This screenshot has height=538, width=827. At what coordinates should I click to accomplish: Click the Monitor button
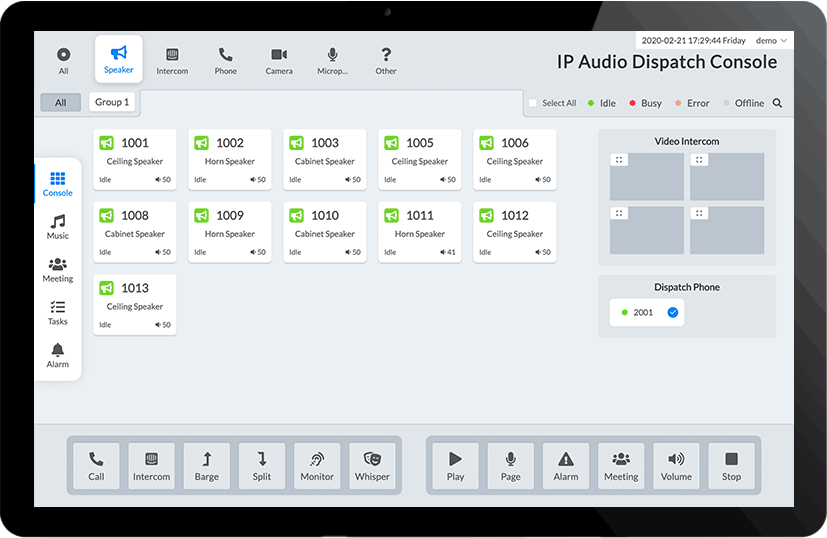[x=317, y=466]
